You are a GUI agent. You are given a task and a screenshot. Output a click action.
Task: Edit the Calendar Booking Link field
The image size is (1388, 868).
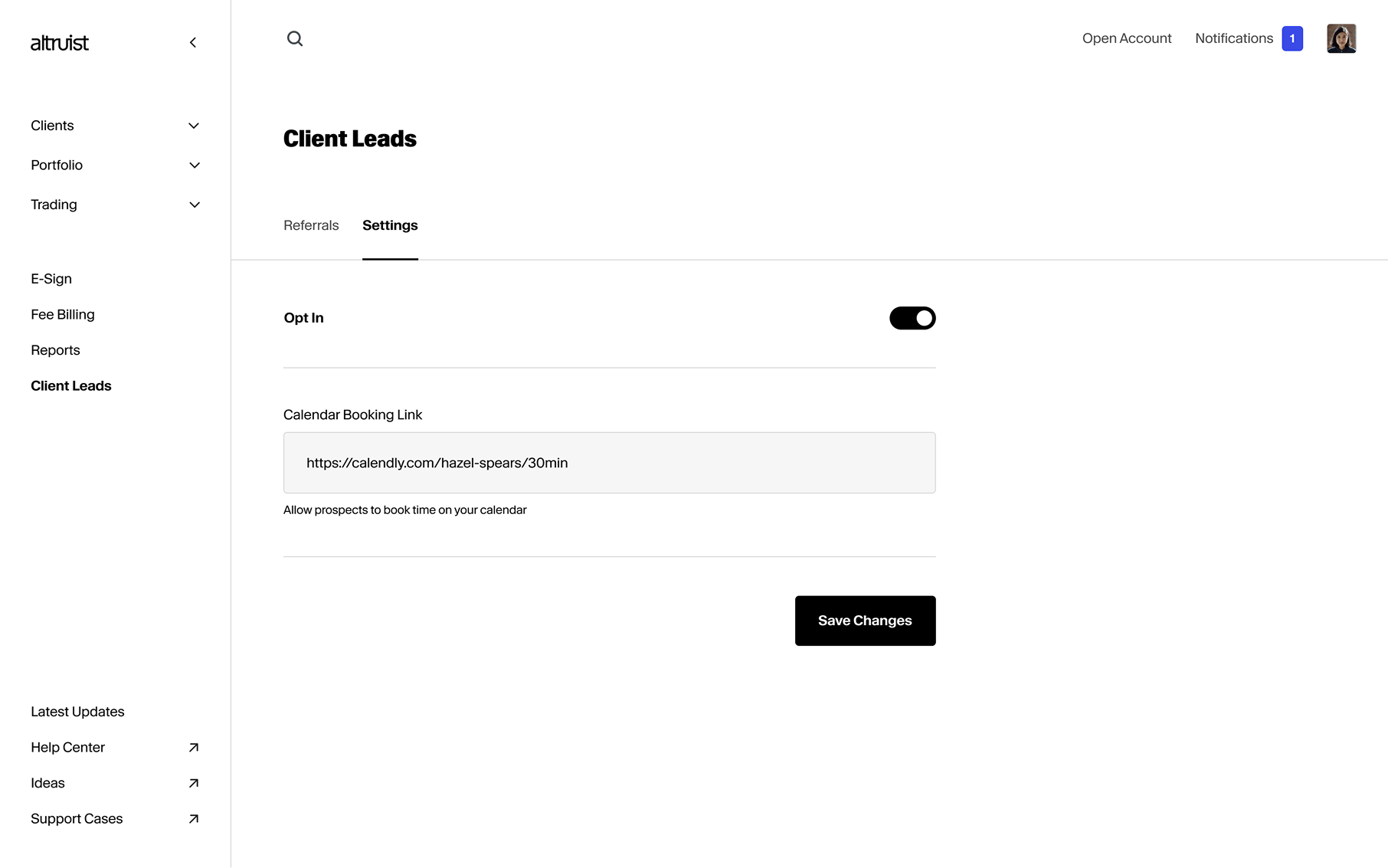(609, 463)
